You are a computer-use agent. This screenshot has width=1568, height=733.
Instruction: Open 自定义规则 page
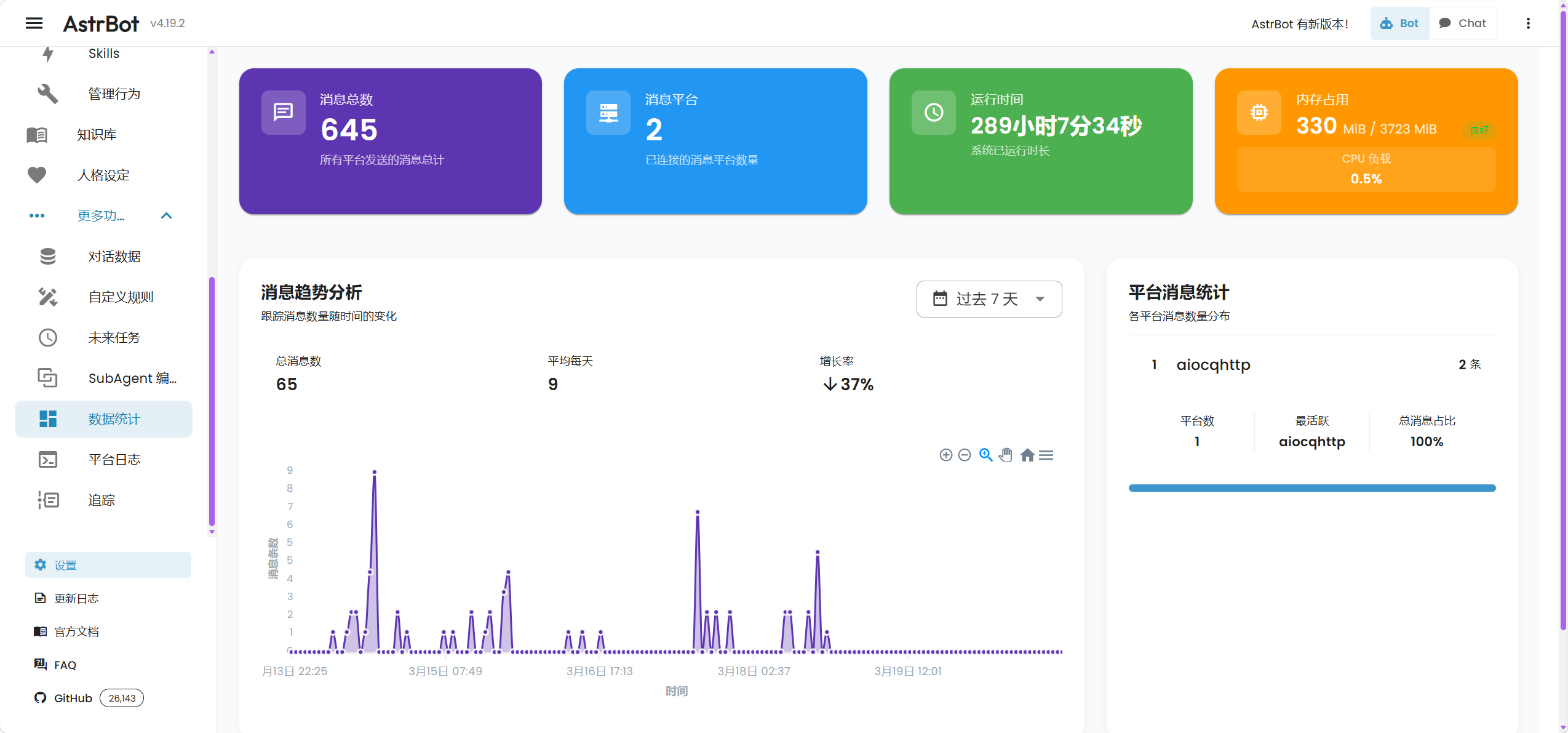point(103,297)
